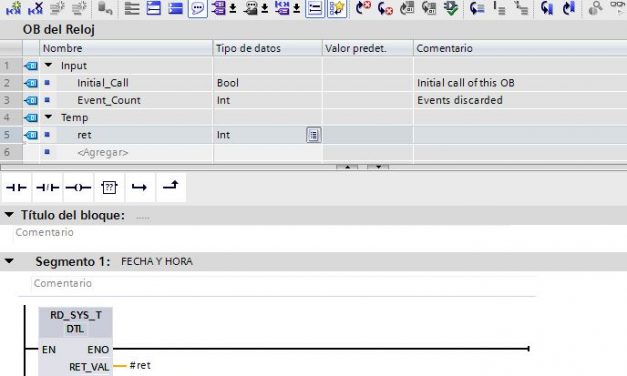Collapse the Input section in interface table

(48, 65)
